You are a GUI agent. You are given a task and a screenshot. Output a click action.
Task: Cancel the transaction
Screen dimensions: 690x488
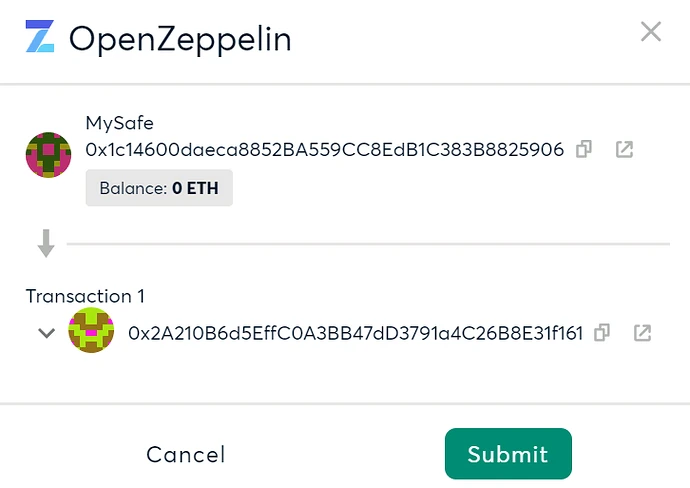click(x=186, y=454)
